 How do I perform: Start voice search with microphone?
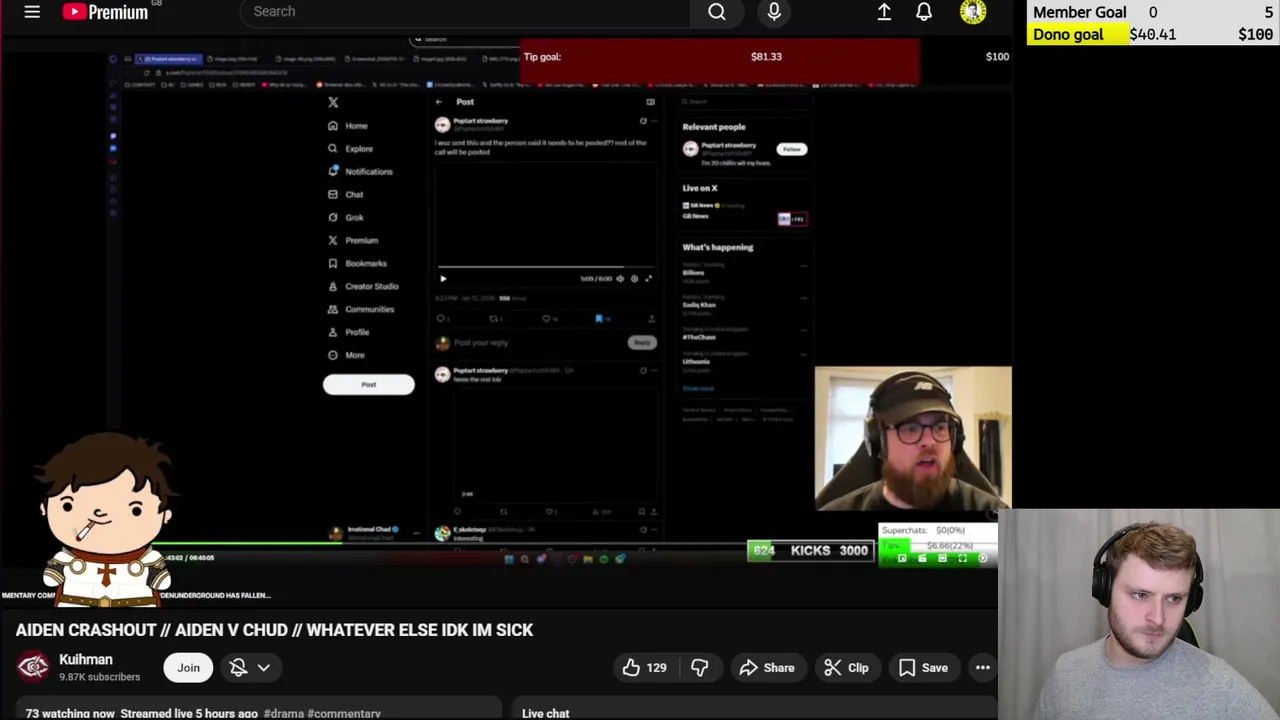(x=774, y=12)
